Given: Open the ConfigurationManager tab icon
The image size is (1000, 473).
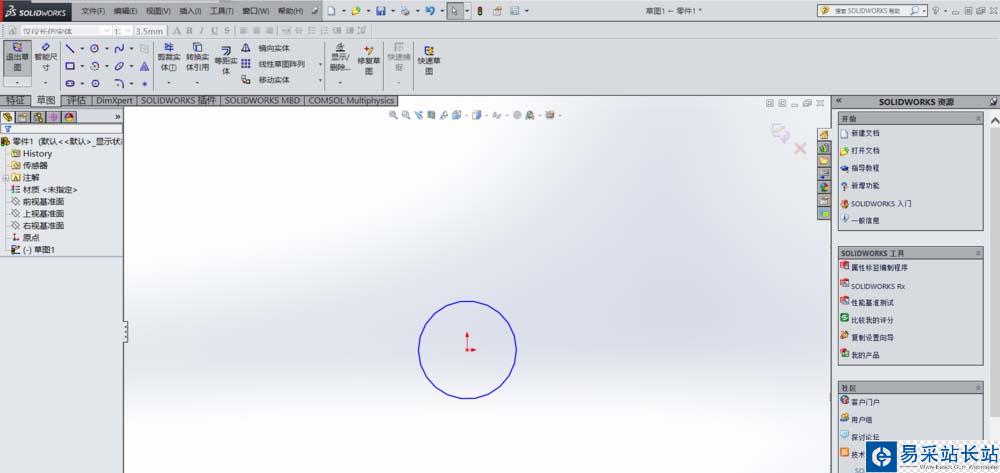Looking at the screenshot, I should click(38, 117).
